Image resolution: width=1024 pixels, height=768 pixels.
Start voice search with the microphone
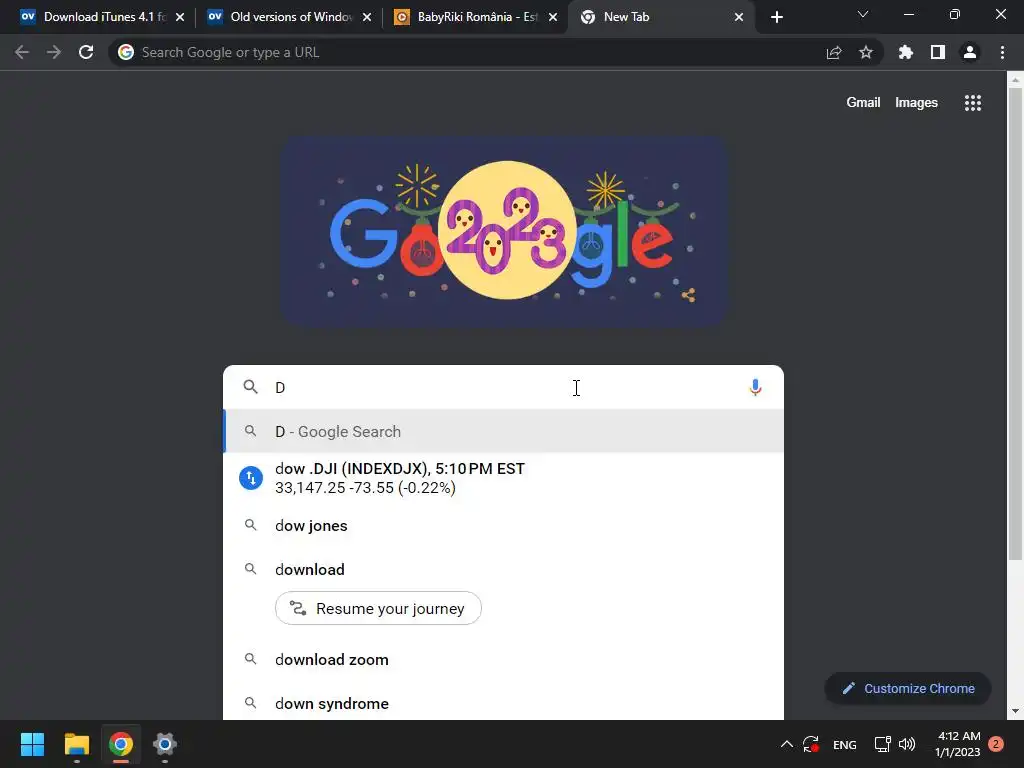(755, 387)
